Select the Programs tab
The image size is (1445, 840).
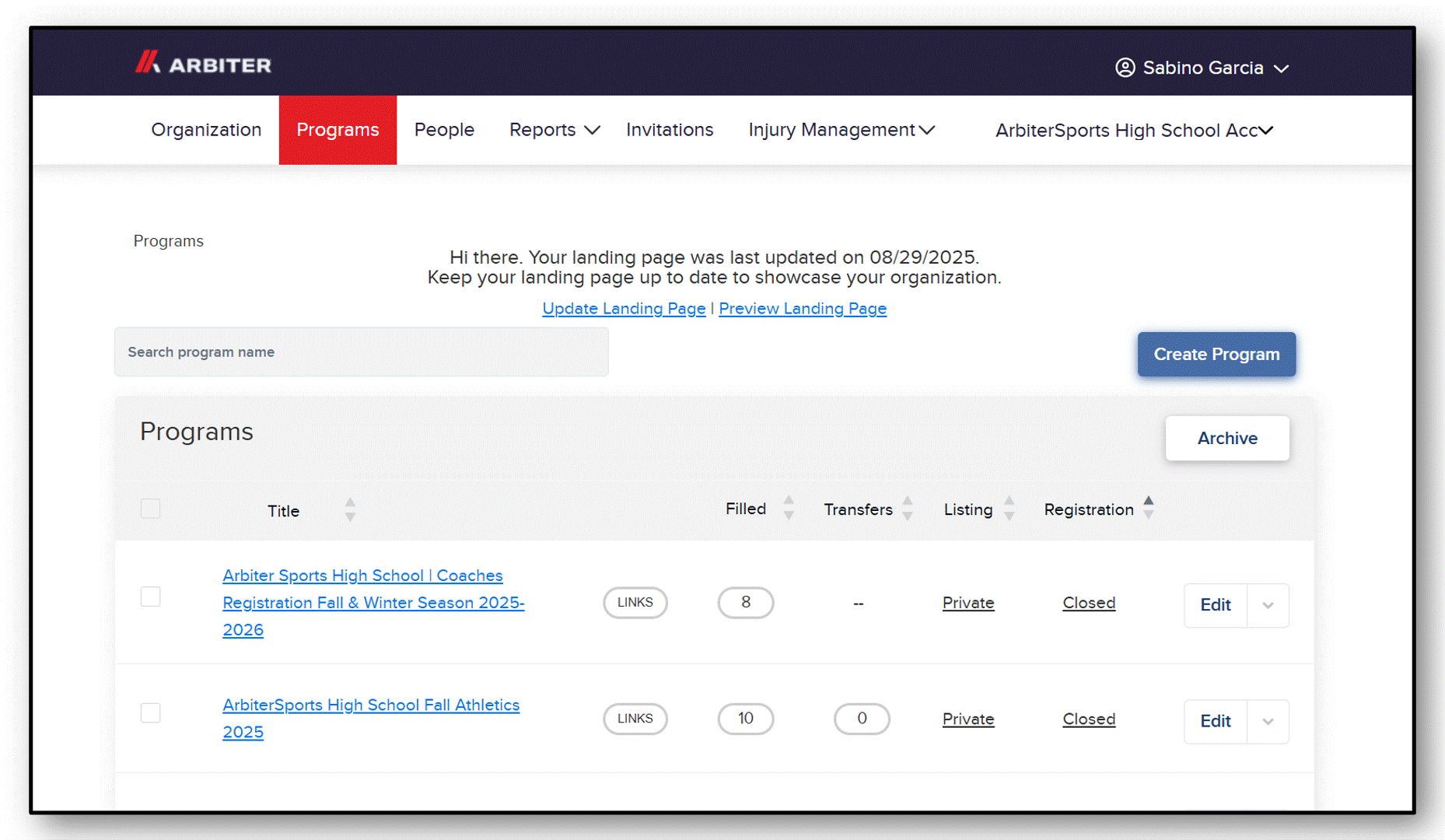click(x=338, y=130)
